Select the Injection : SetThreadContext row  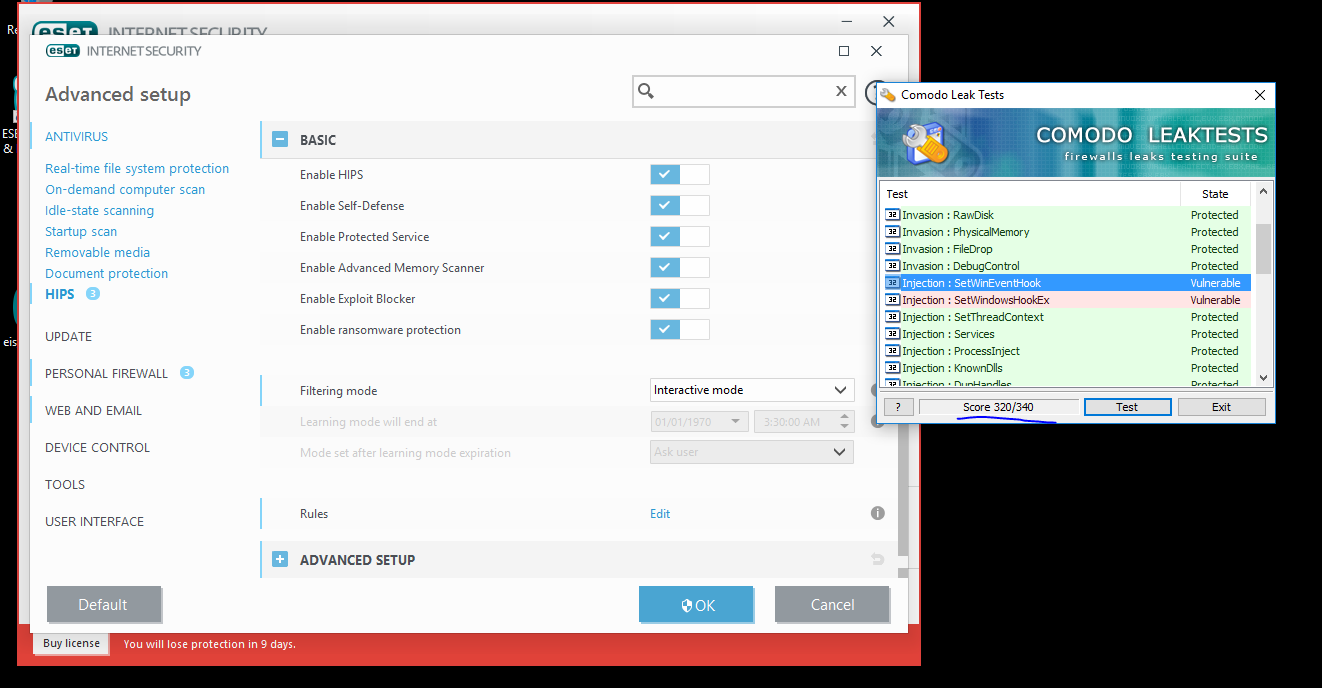point(1066,317)
